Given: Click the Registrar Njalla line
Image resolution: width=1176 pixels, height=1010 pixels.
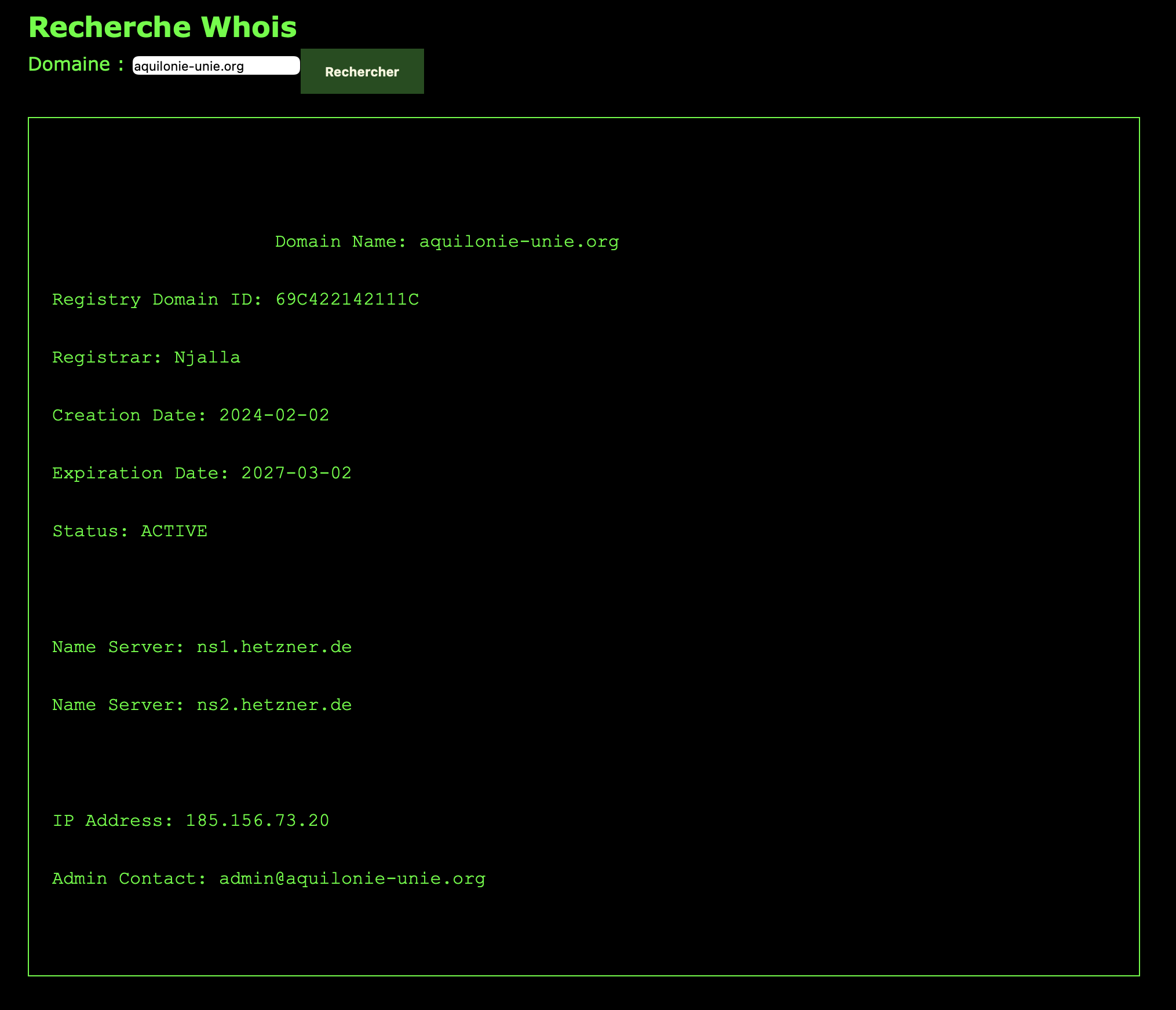Looking at the screenshot, I should click(146, 357).
